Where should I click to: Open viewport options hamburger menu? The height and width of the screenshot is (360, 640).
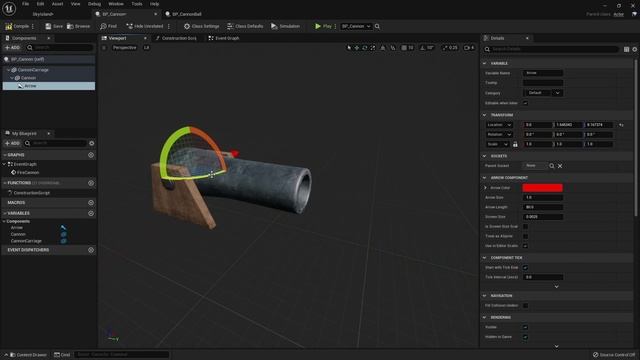point(104,48)
